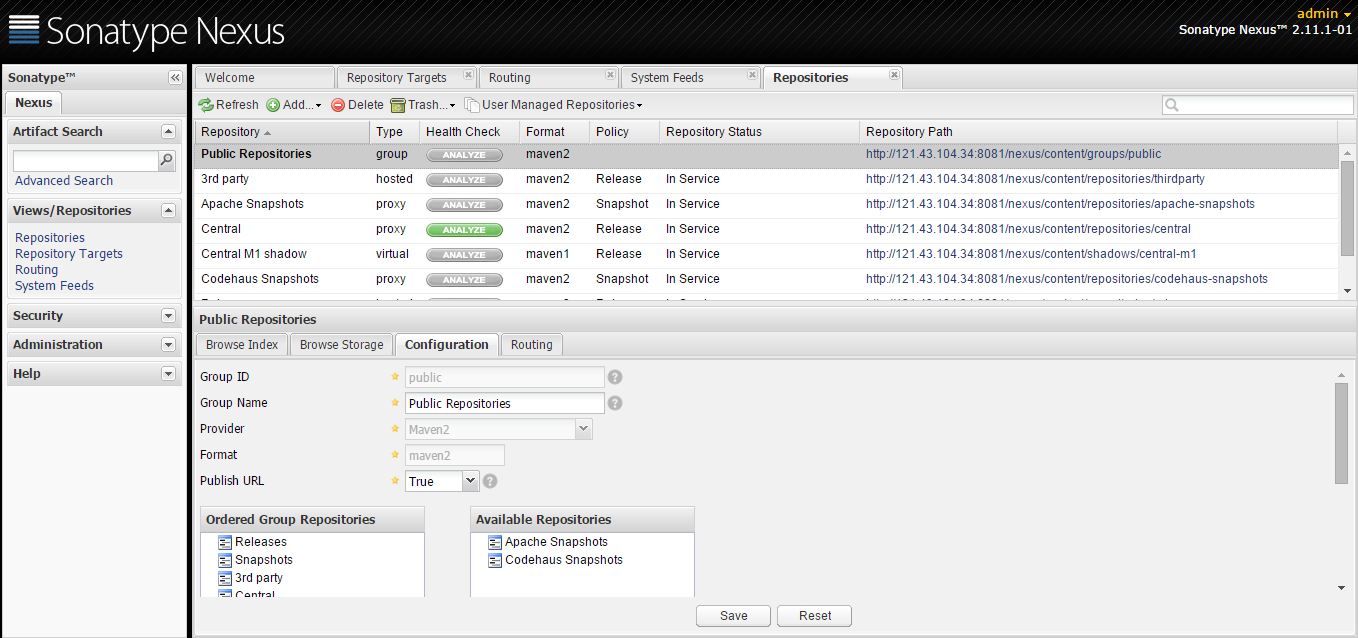1358x638 pixels.
Task: Open the apache-snapshots repository URL
Action: coord(1060,204)
